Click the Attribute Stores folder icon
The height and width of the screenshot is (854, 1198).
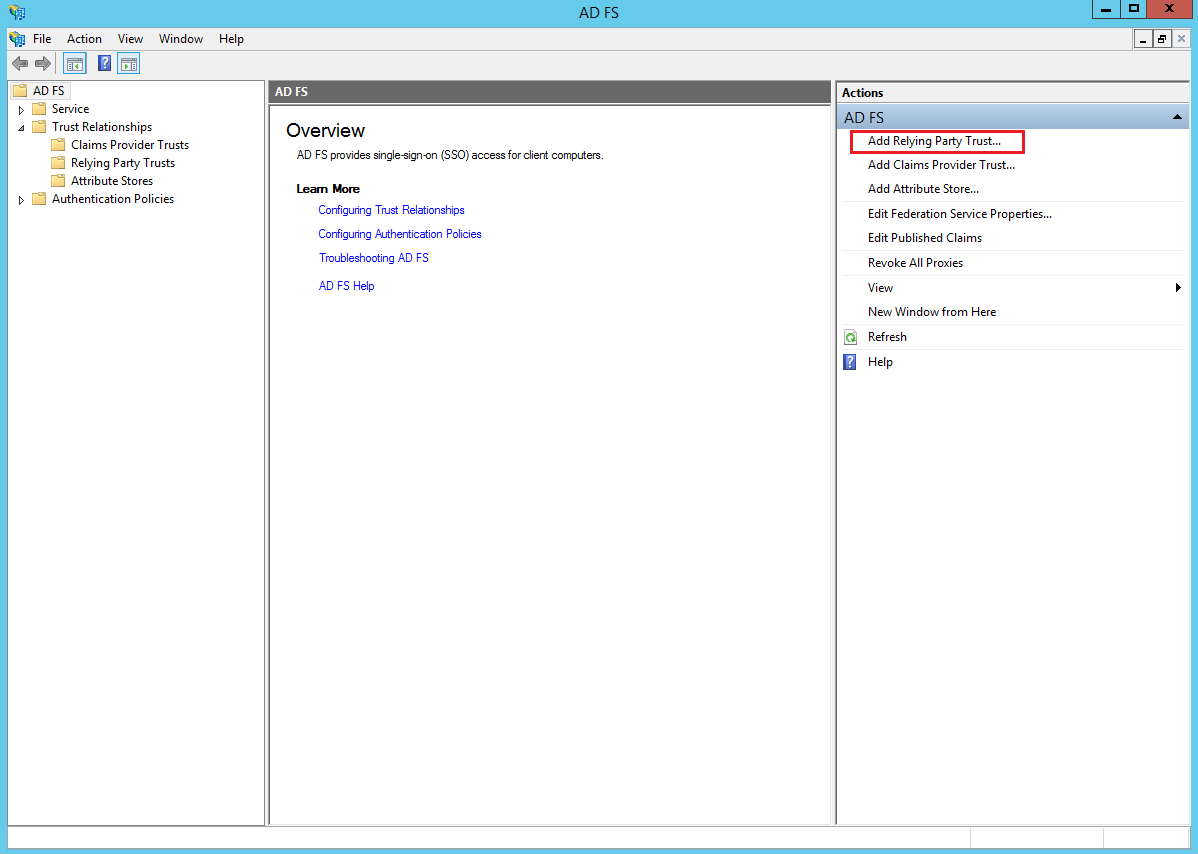click(x=58, y=180)
